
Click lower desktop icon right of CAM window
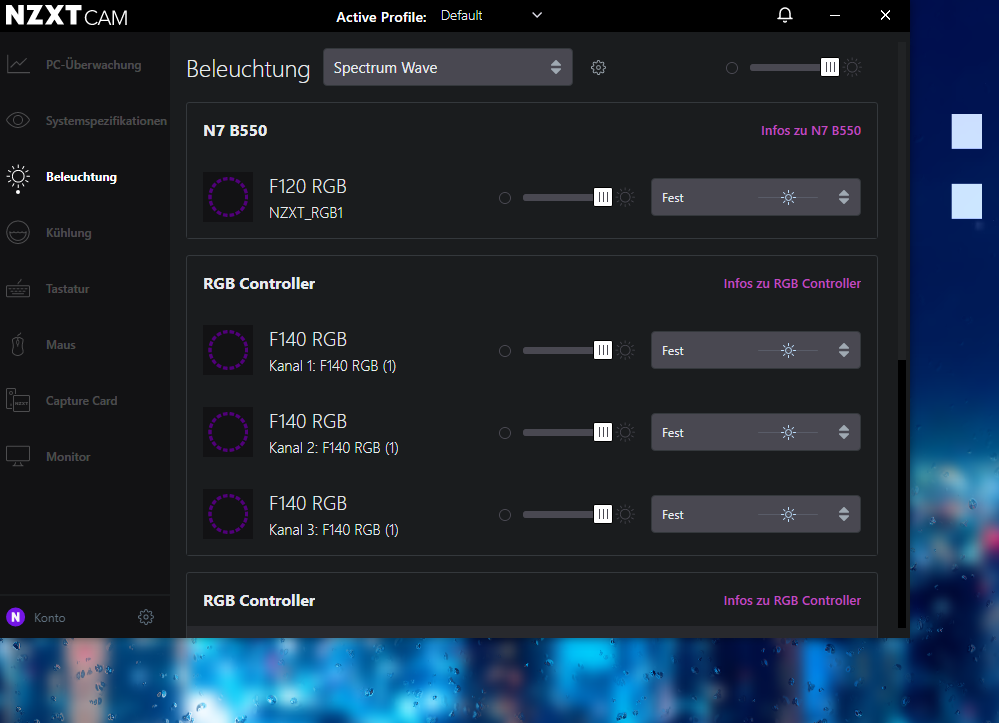click(x=967, y=201)
